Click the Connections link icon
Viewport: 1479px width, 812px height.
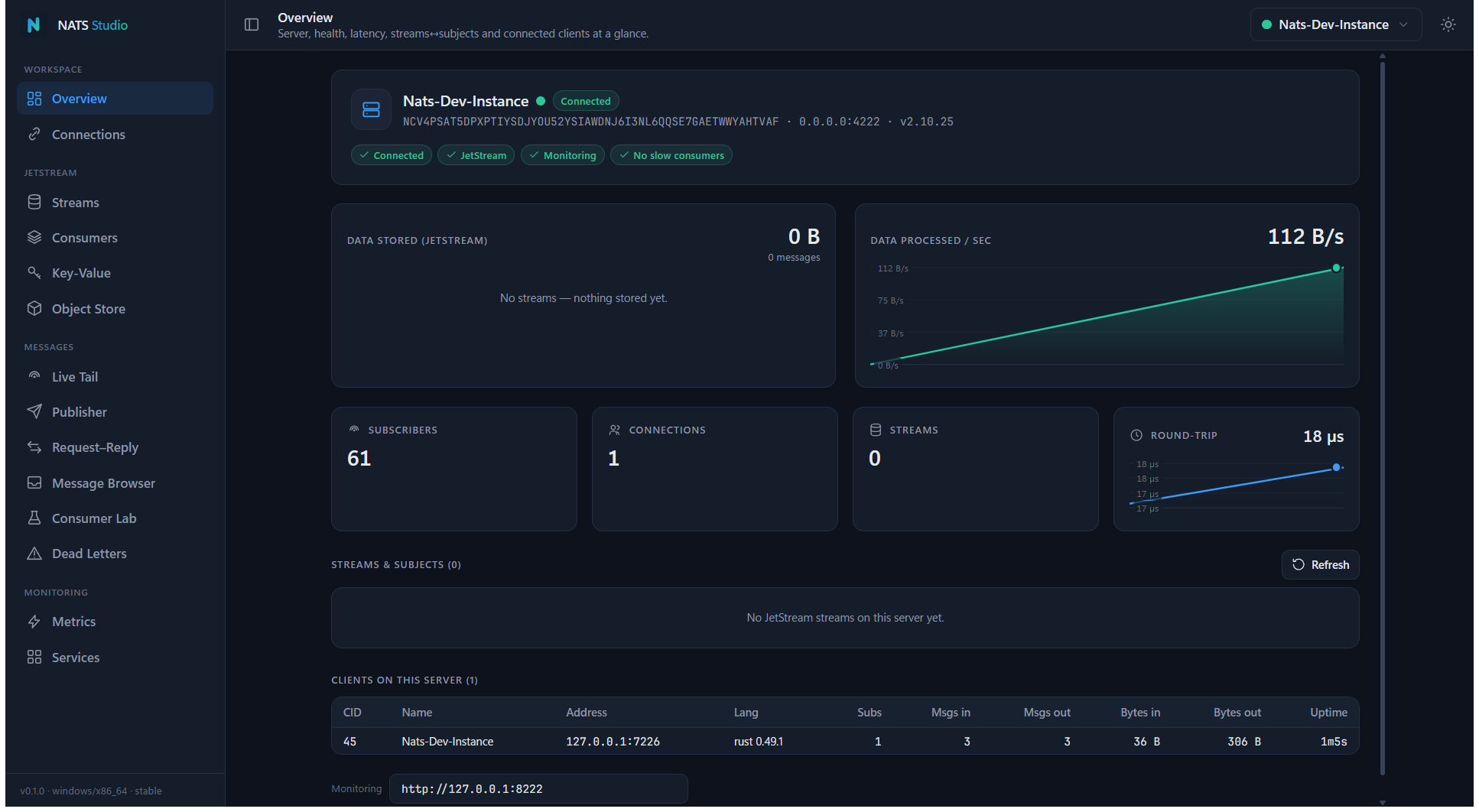[x=34, y=135]
